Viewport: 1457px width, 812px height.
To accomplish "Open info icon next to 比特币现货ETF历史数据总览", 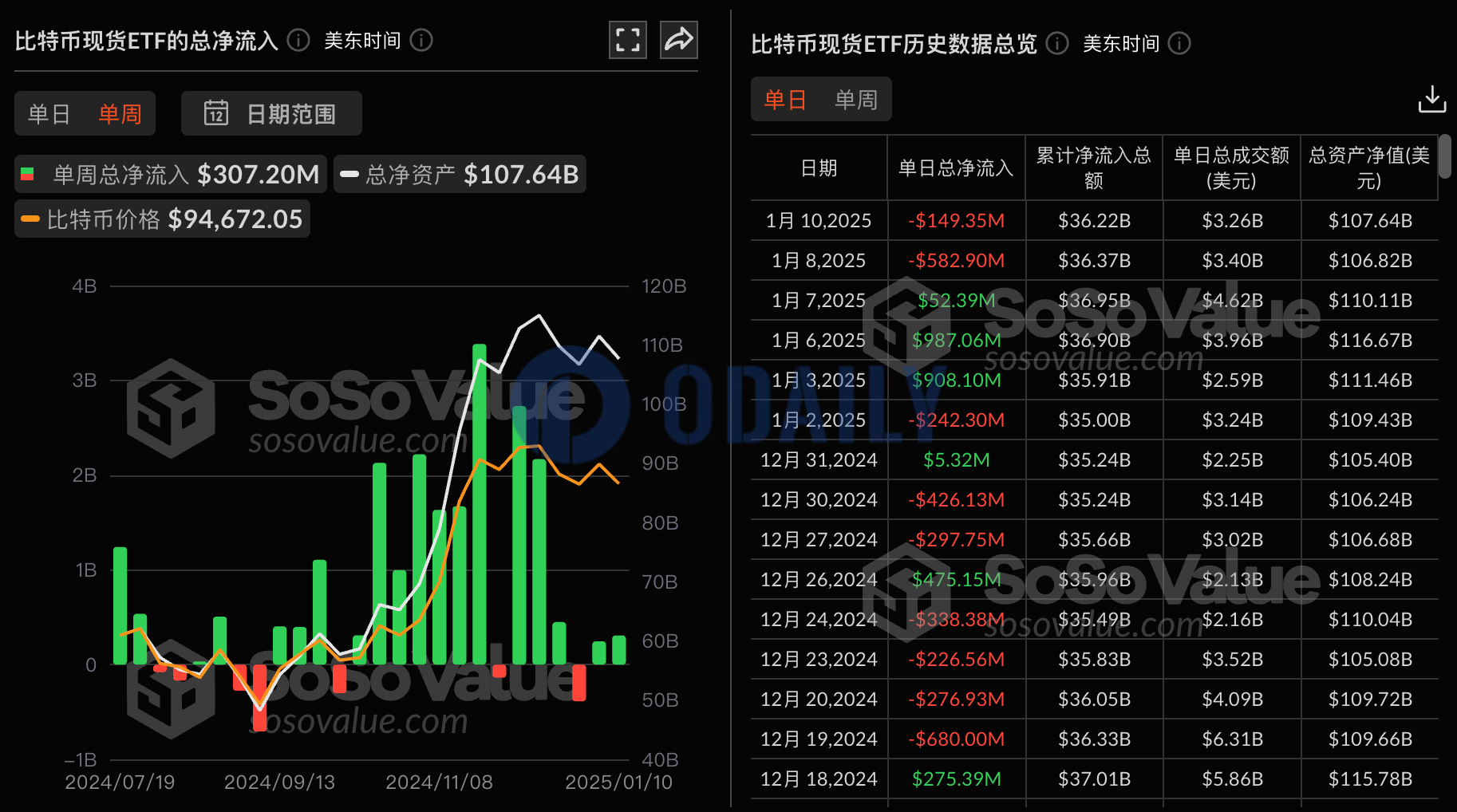I will [1057, 43].
